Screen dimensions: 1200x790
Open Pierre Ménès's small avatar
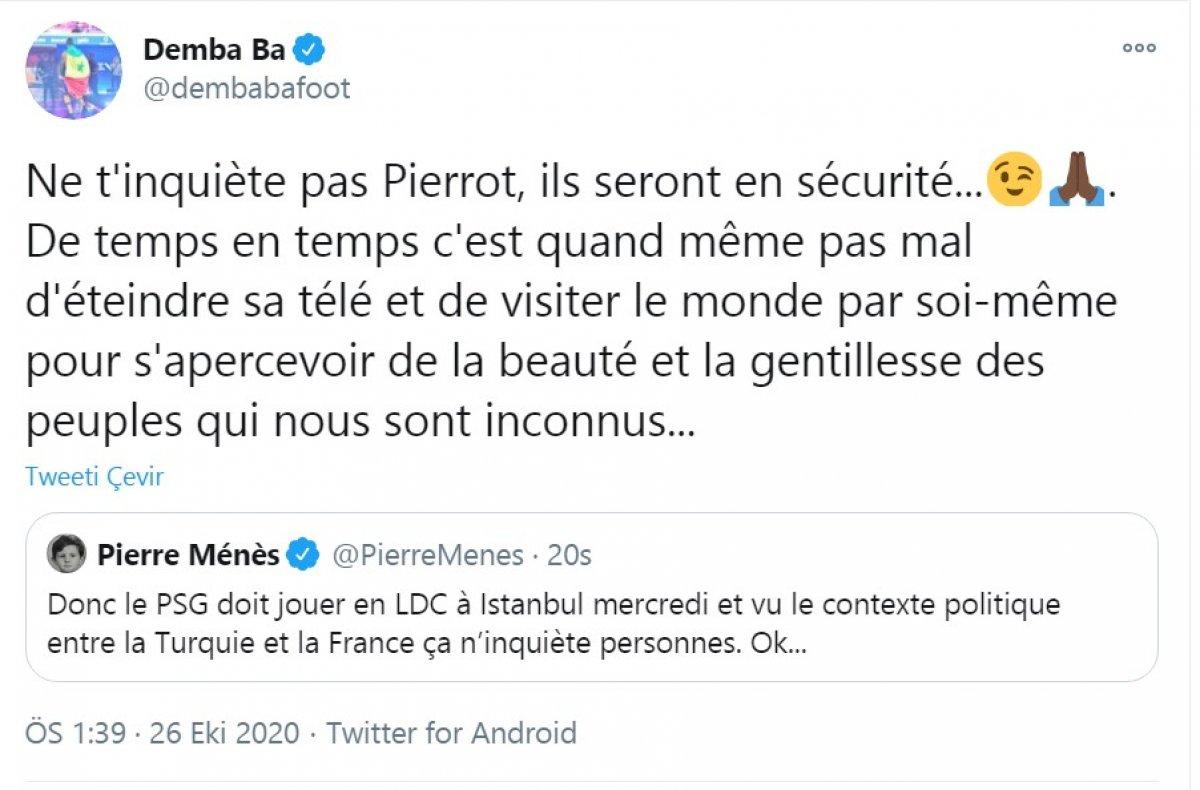[x=67, y=554]
